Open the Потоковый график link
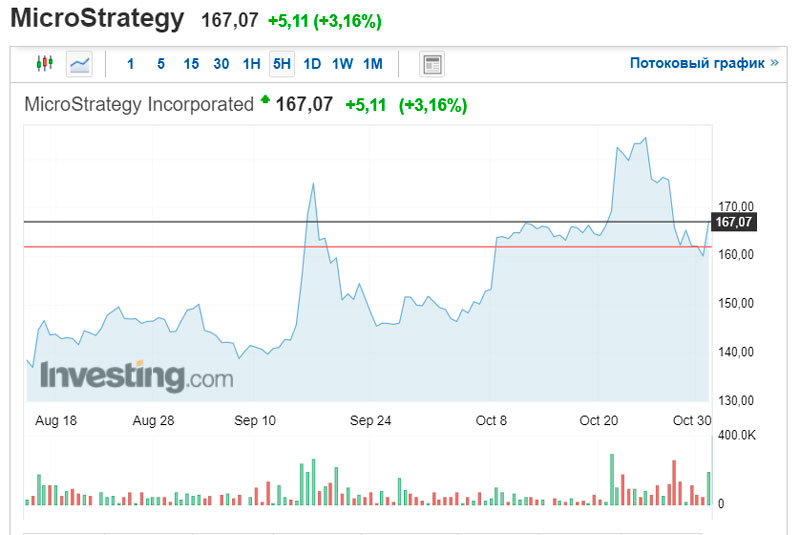Screen dimensions: 800x535 tap(696, 63)
